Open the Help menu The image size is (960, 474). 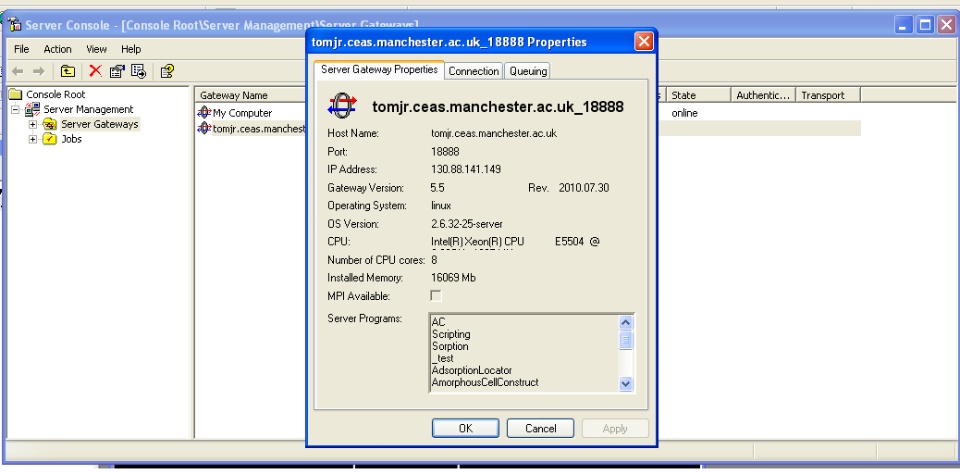pyautogui.click(x=131, y=49)
